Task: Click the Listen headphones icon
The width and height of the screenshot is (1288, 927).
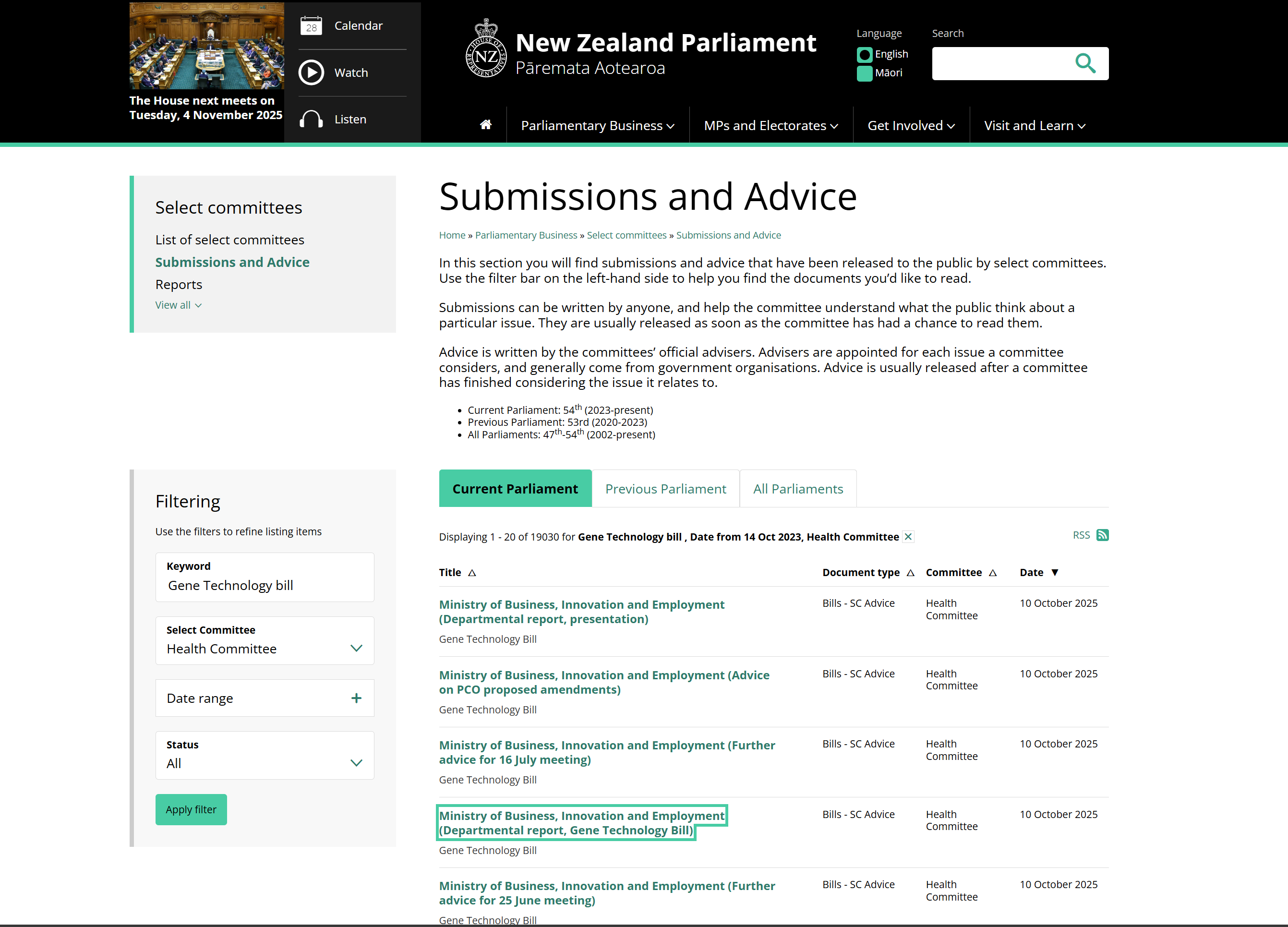Action: [311, 119]
